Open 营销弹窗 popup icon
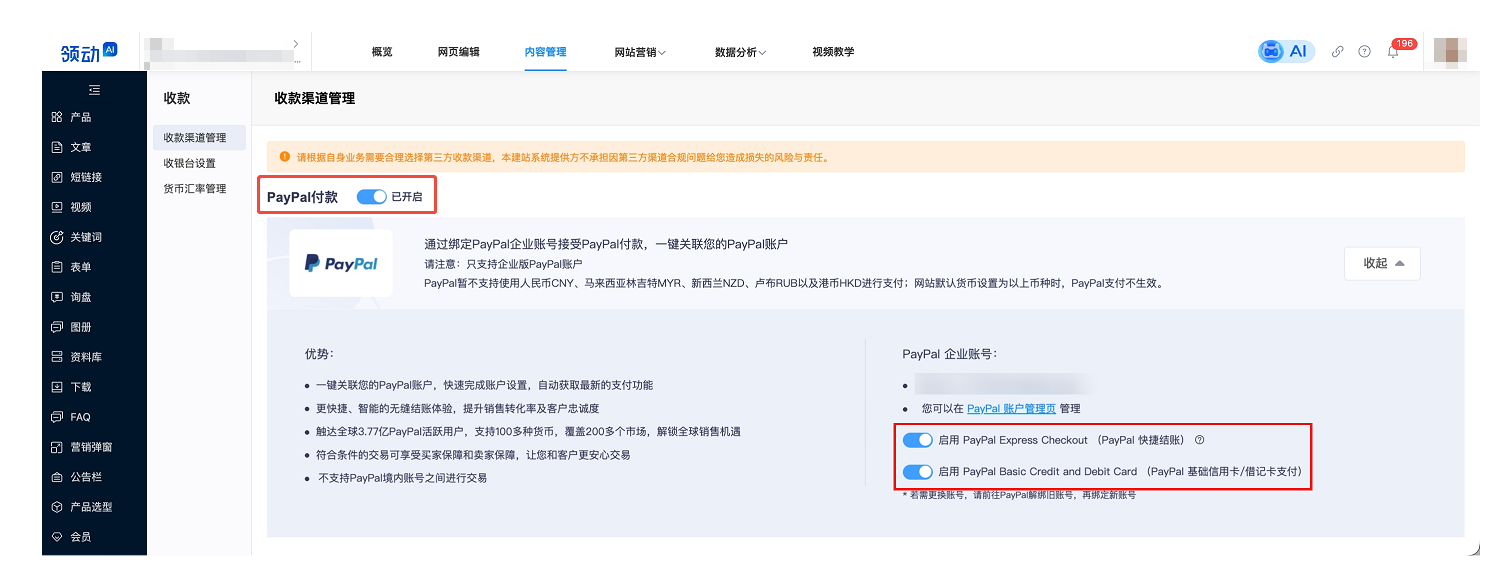This screenshot has width=1498, height=567. click(57, 447)
